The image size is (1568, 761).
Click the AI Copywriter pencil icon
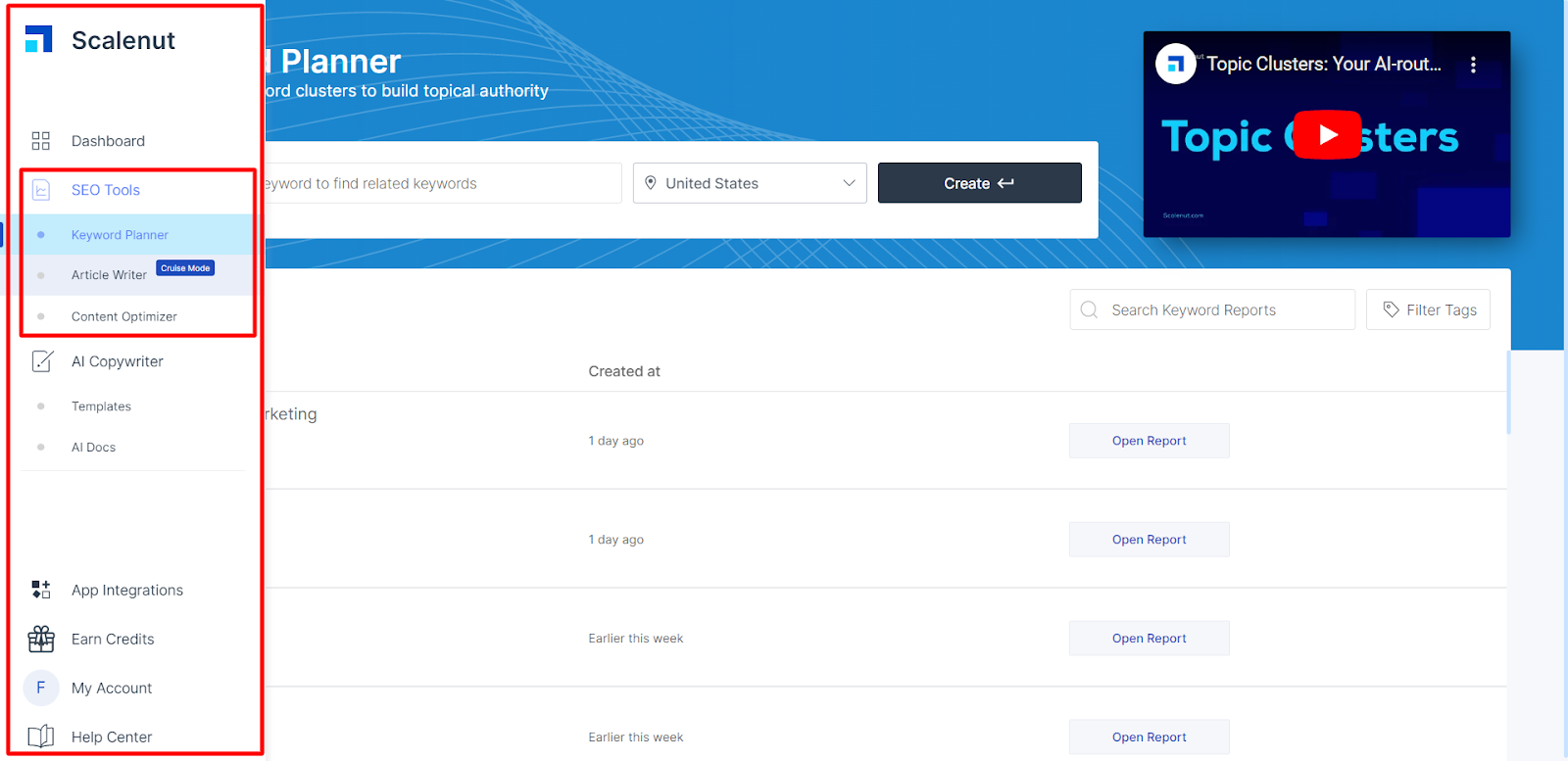point(42,361)
